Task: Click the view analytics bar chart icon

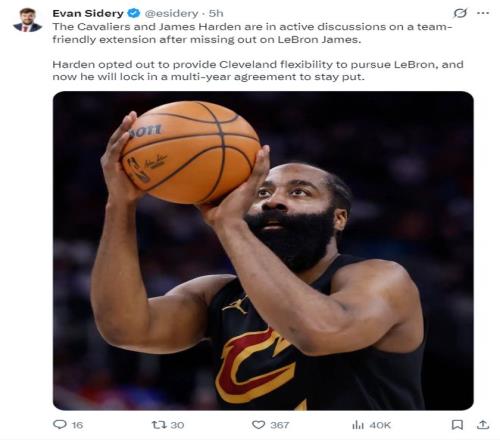Action: [x=358, y=425]
